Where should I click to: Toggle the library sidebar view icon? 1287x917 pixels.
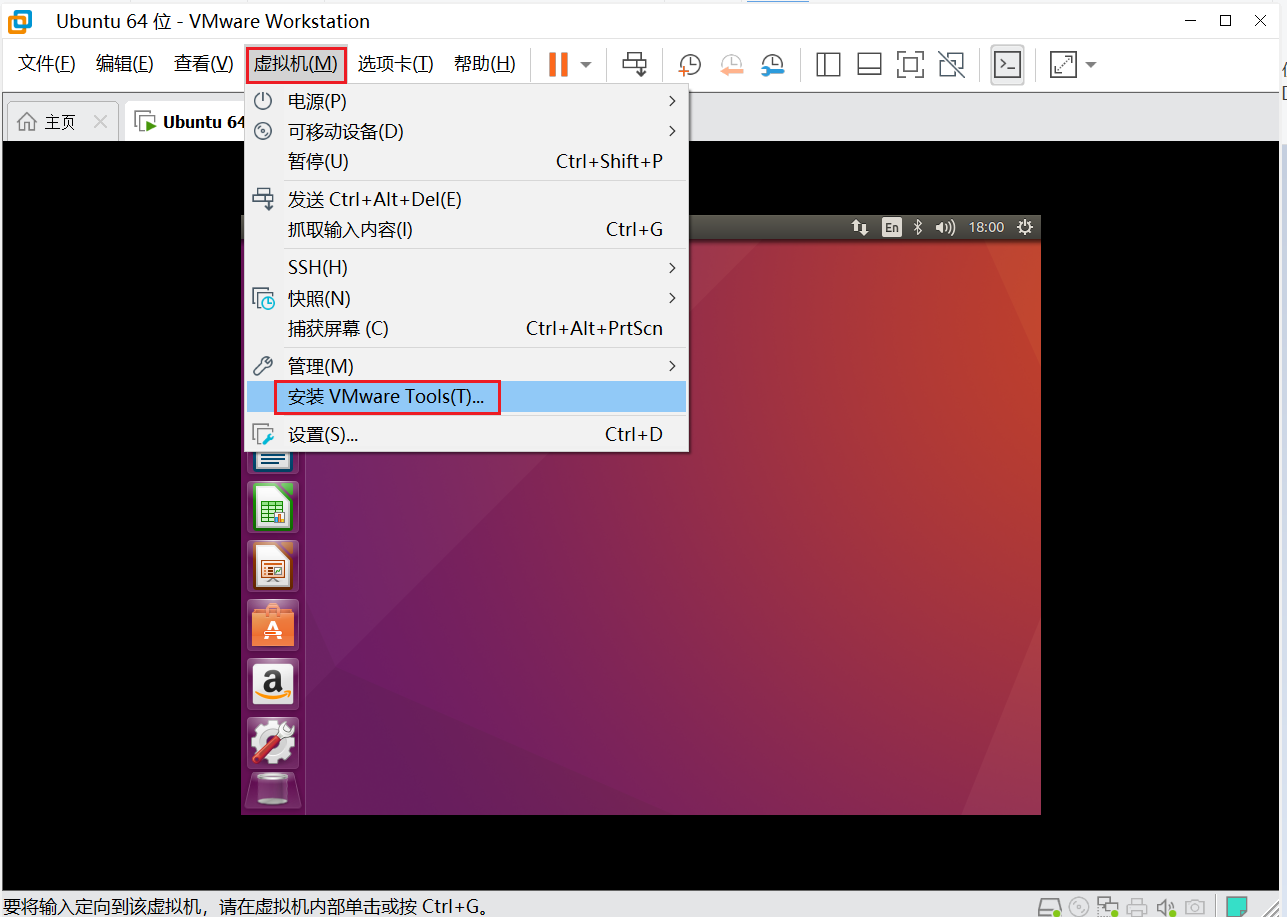(828, 65)
